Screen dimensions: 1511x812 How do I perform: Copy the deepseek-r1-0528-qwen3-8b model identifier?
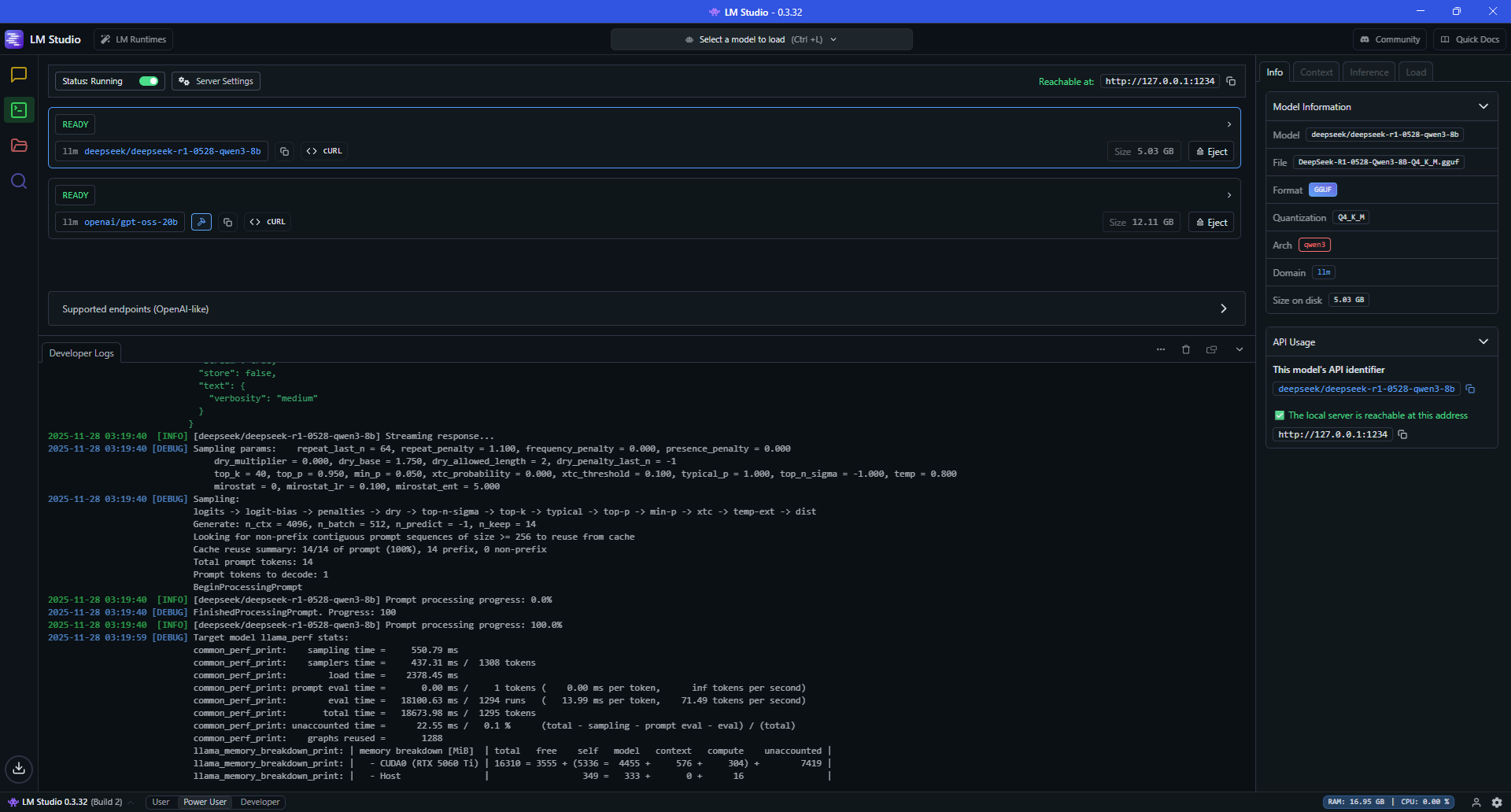click(x=285, y=151)
